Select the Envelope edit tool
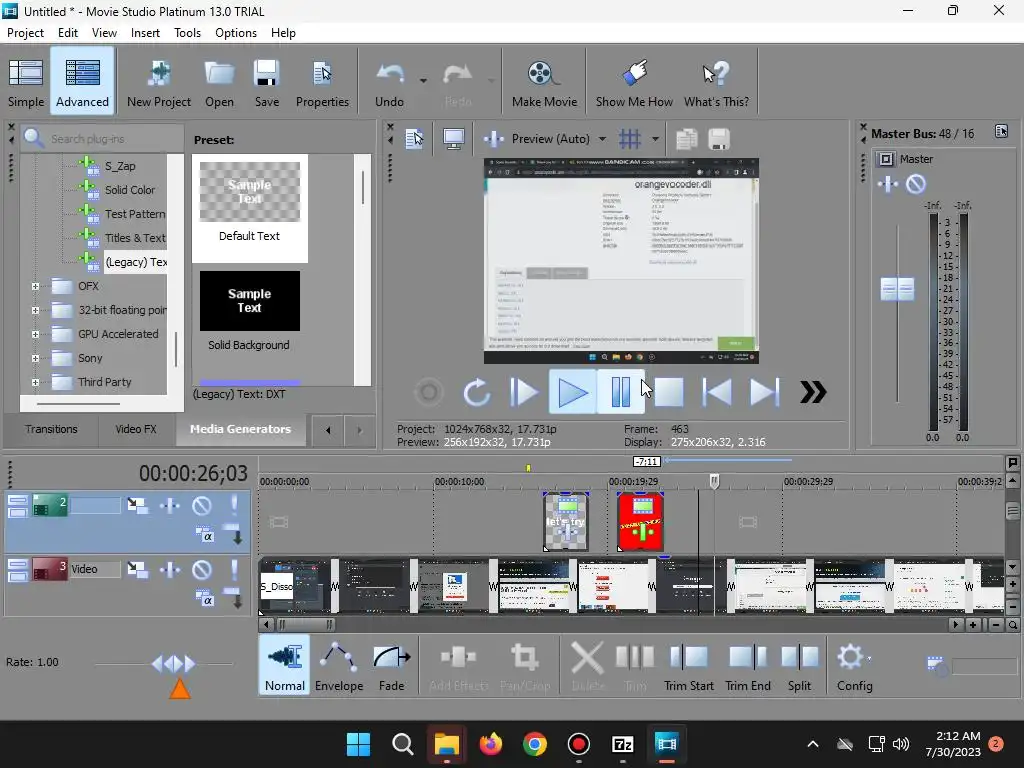This screenshot has height=768, width=1024. click(x=339, y=665)
